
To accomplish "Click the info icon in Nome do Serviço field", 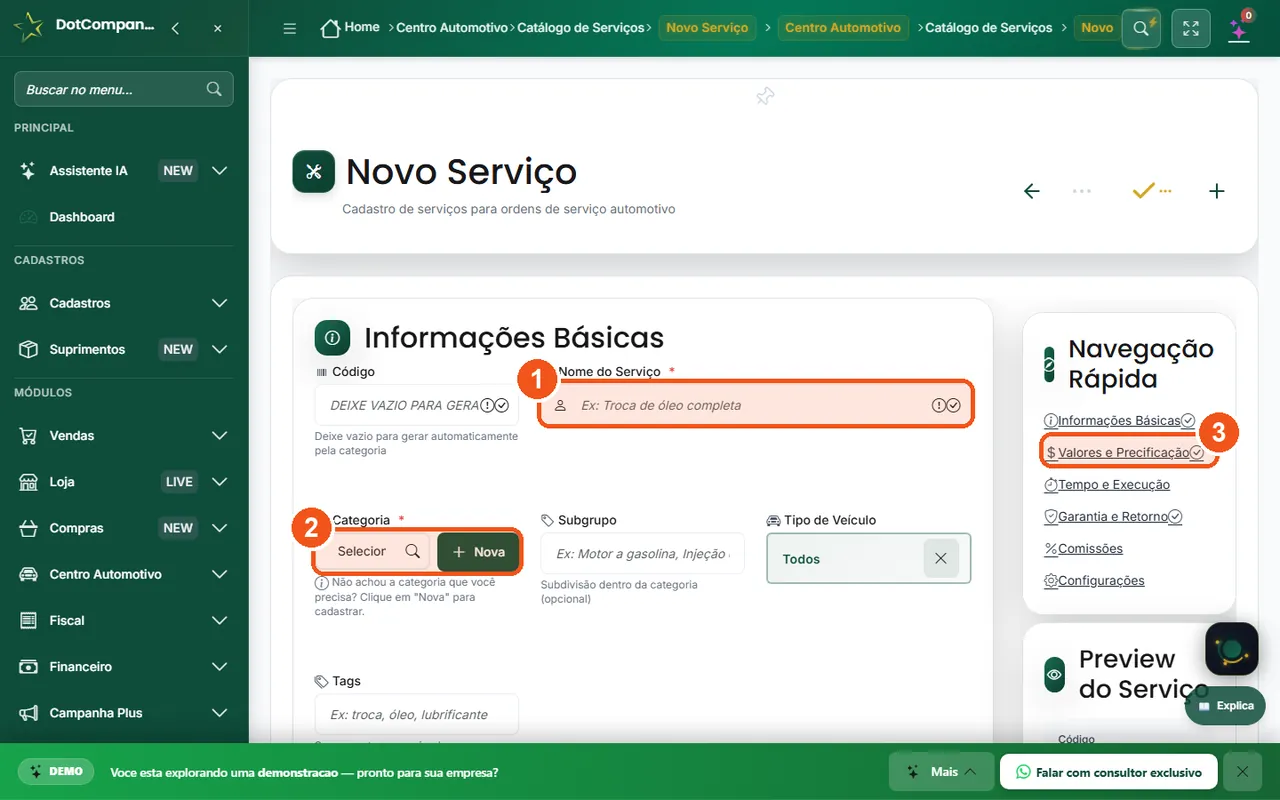I will pos(938,405).
